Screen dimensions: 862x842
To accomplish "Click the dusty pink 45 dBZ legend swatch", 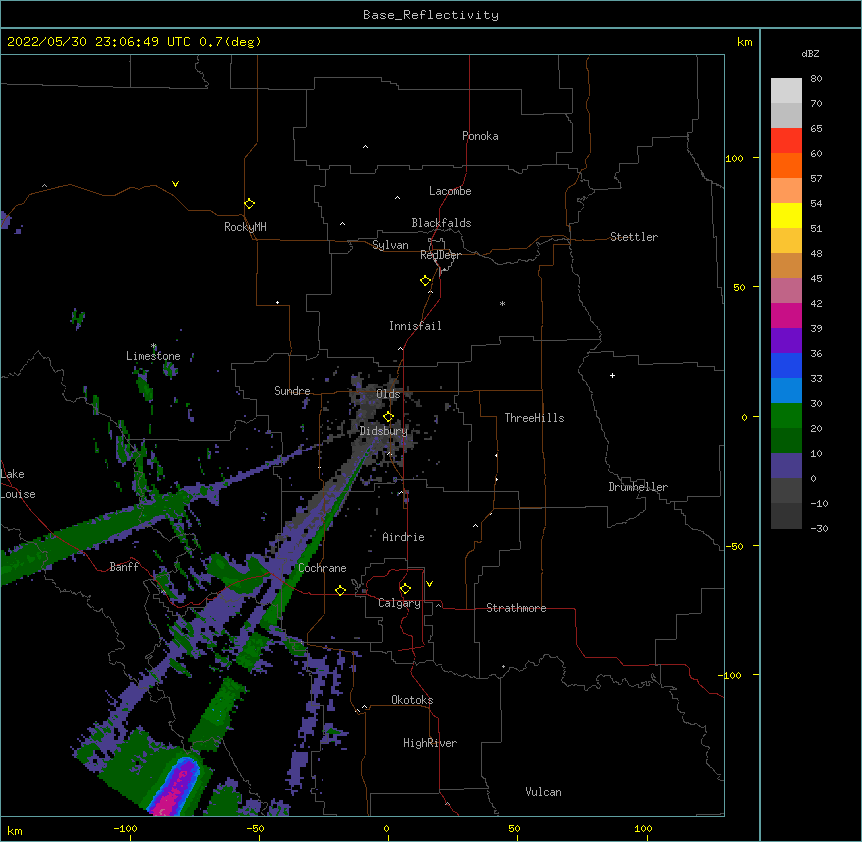I will (x=786, y=290).
